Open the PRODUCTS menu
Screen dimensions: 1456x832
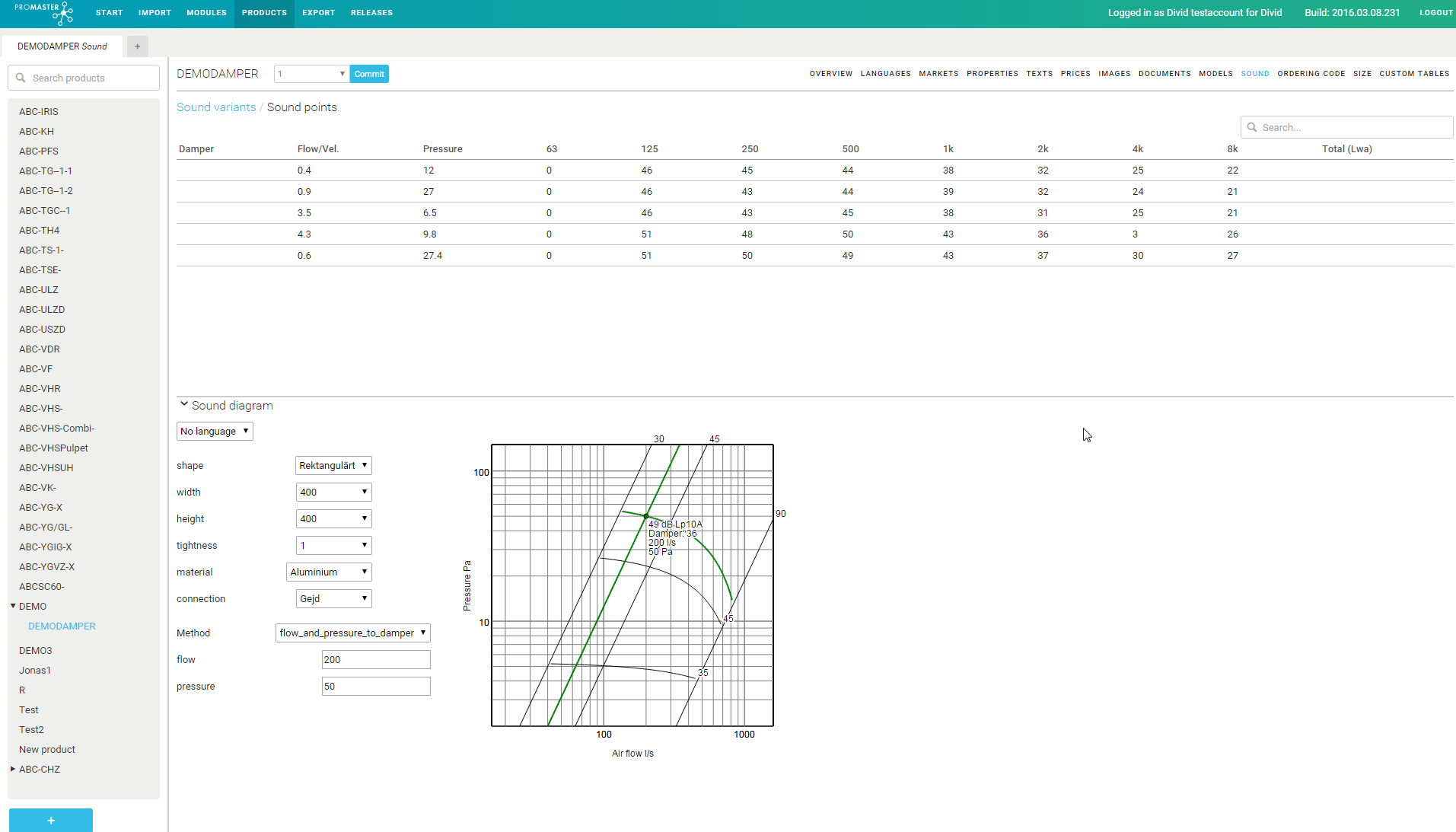pyautogui.click(x=264, y=13)
